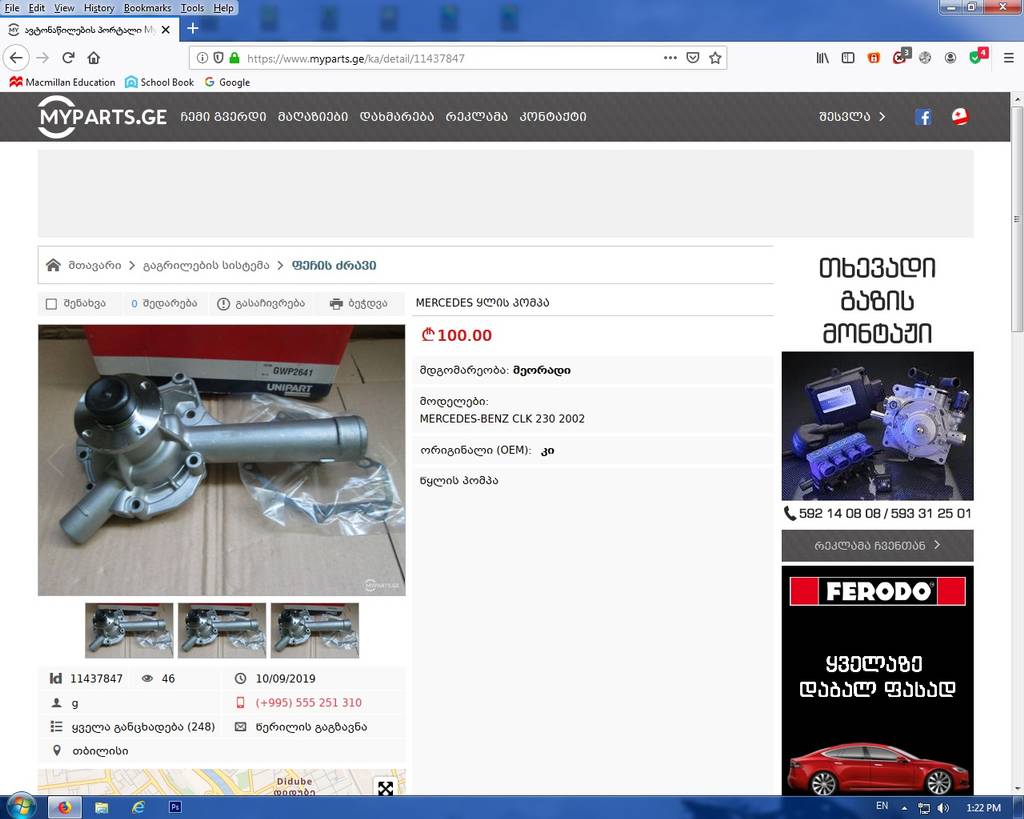Open the Firefox account icon
The width and height of the screenshot is (1024, 819).
point(950,58)
